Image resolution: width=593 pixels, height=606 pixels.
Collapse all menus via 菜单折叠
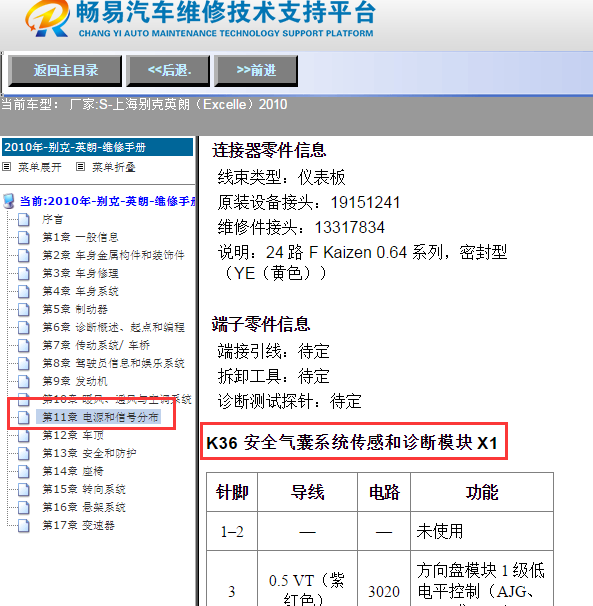114,167
